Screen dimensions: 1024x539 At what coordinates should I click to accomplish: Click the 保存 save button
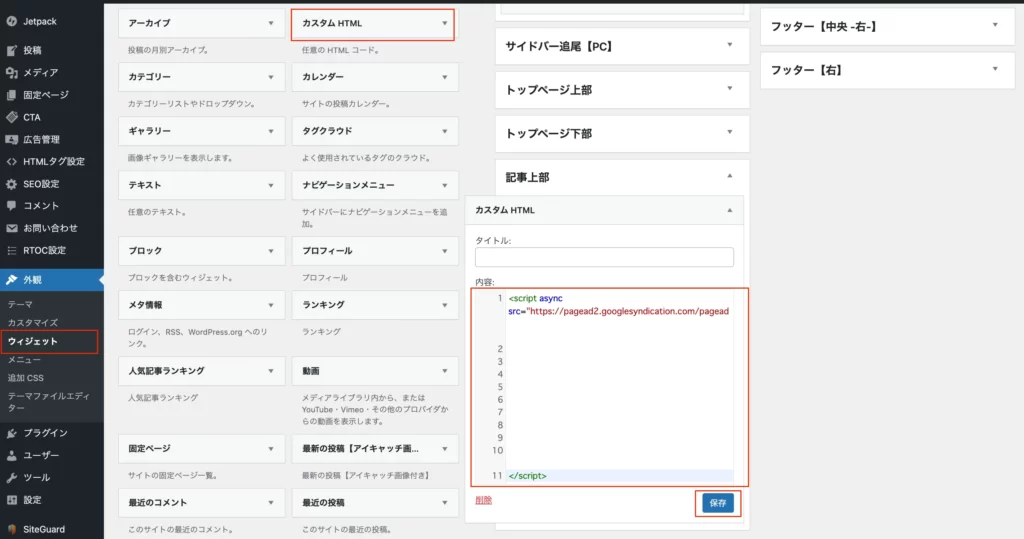718,503
